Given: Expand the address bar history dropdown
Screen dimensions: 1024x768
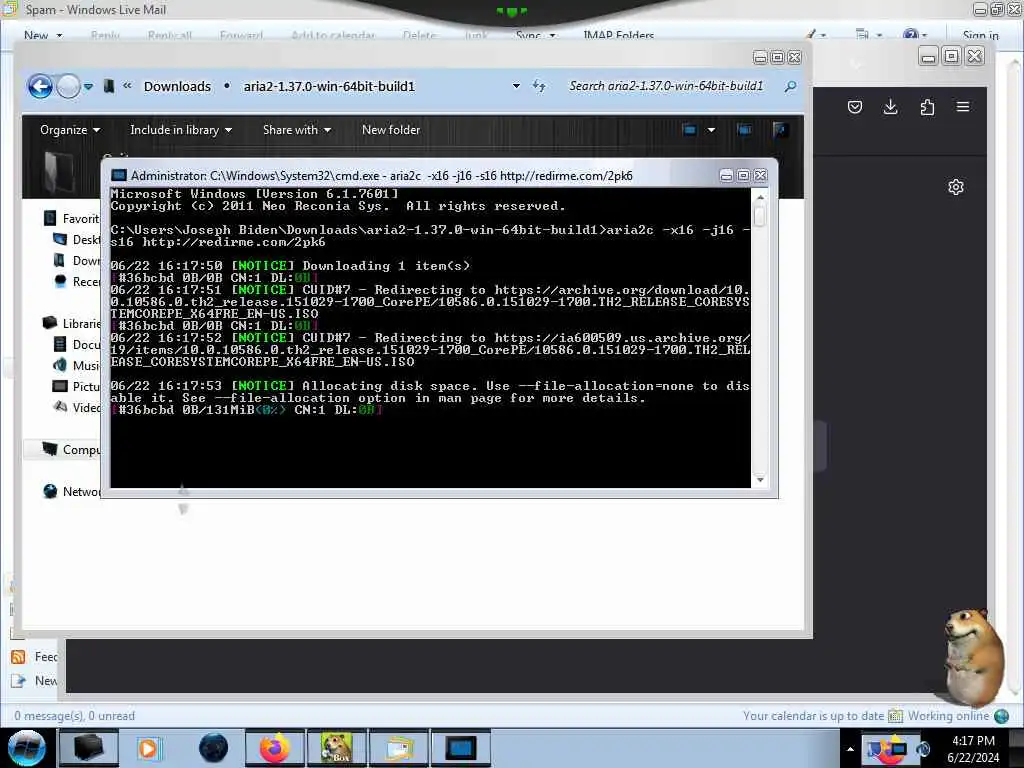Looking at the screenshot, I should [x=516, y=86].
